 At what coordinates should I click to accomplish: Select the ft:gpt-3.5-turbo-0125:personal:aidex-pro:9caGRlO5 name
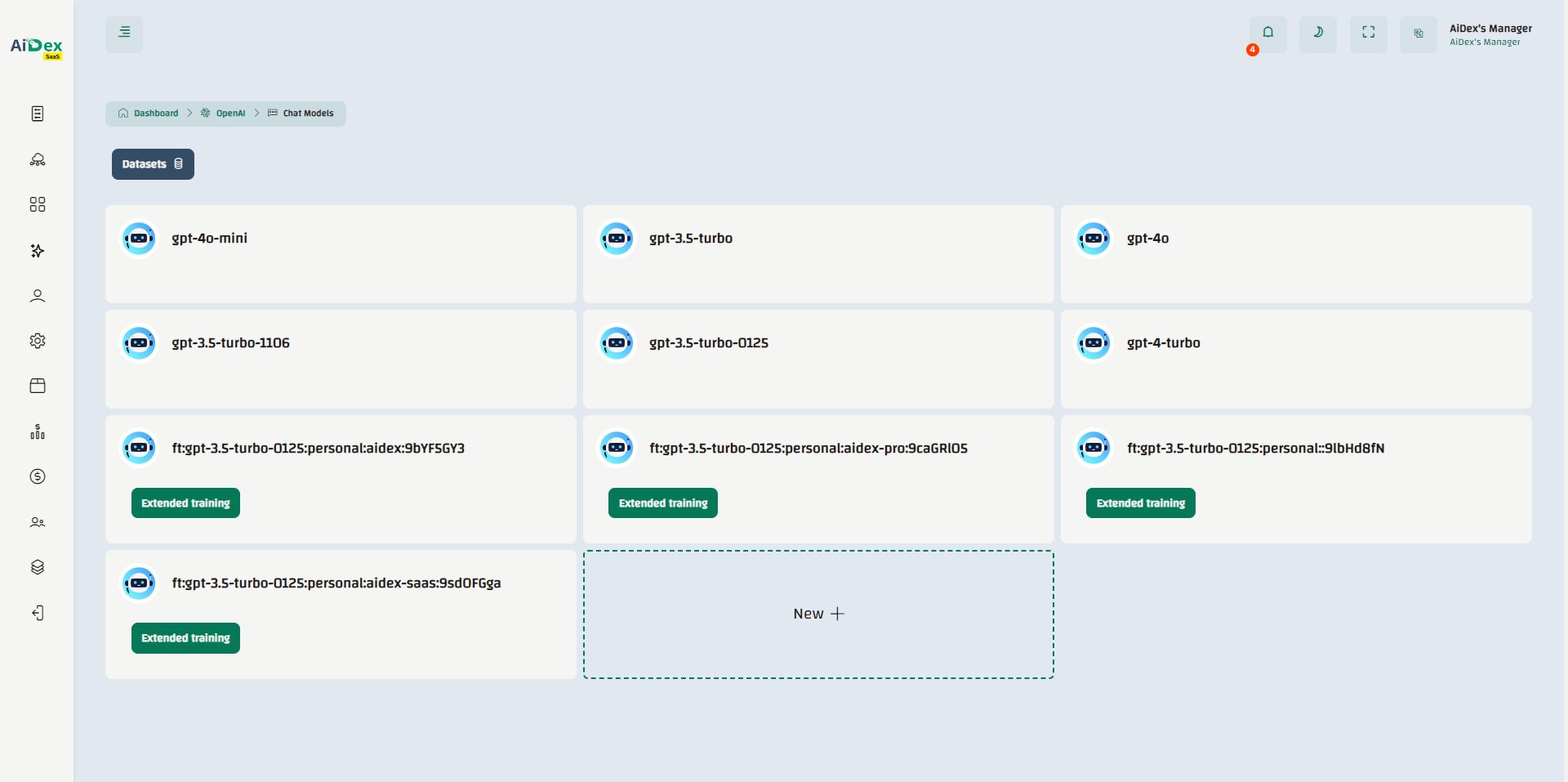[x=808, y=449]
